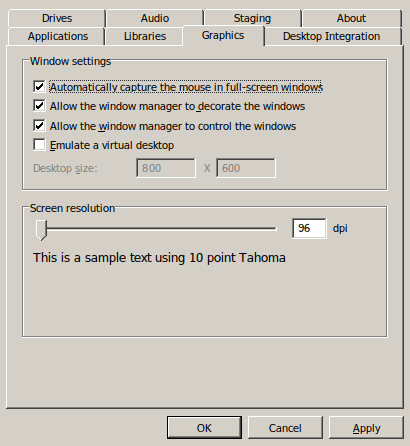Confirm settings with the OK button
The height and width of the screenshot is (446, 410).
pos(204,428)
